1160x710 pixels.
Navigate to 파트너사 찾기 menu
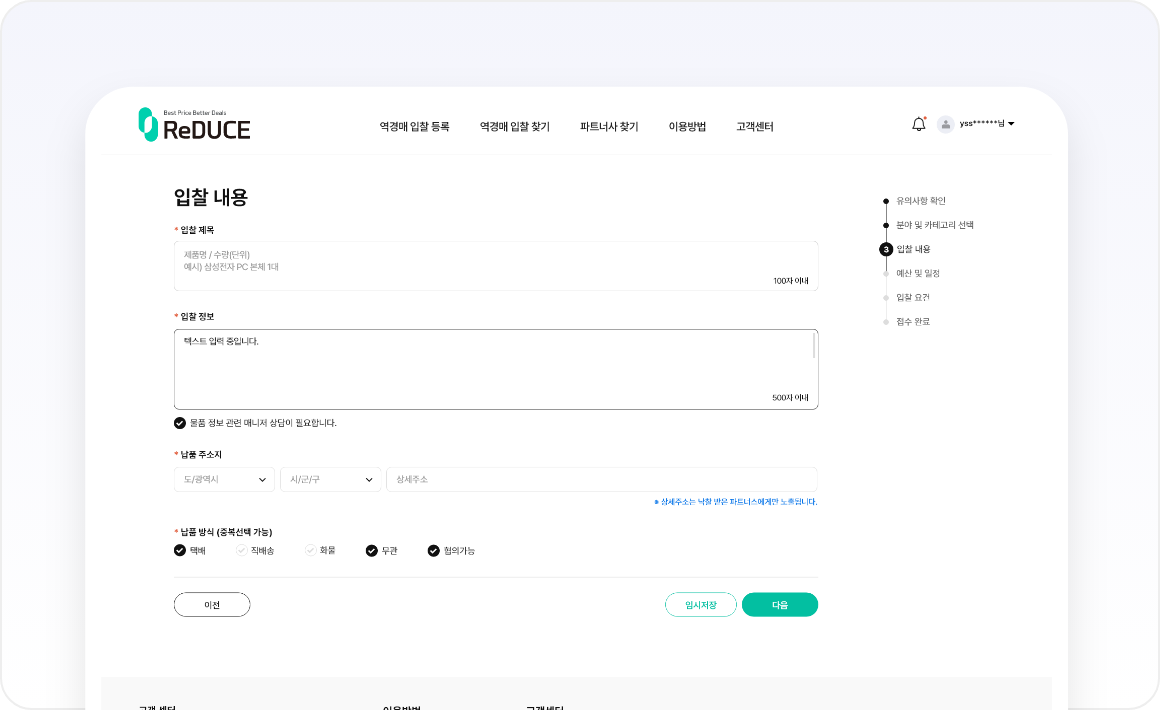pos(608,127)
